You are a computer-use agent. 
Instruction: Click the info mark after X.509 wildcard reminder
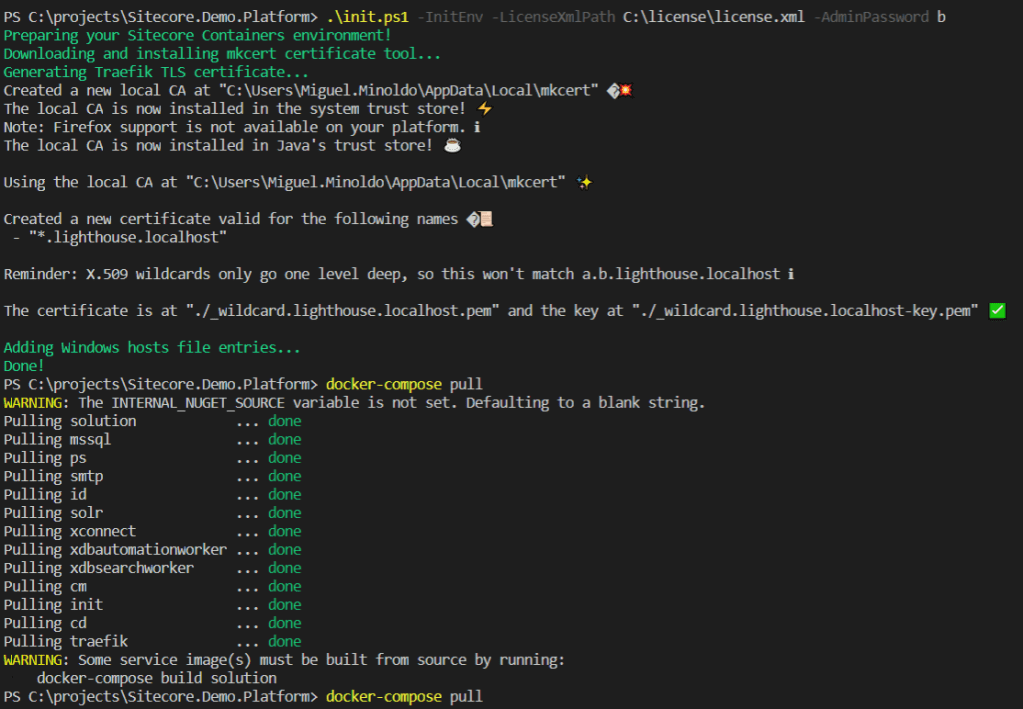[791, 273]
